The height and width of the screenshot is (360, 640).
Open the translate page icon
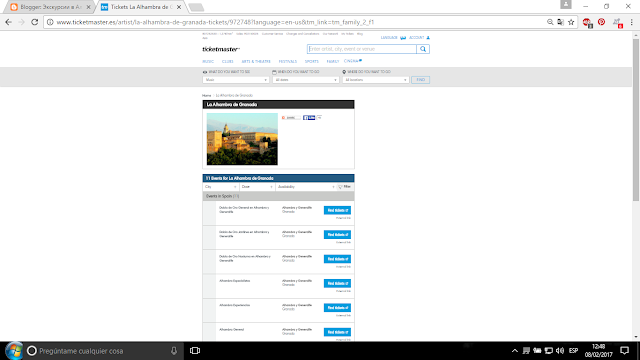coord(560,22)
